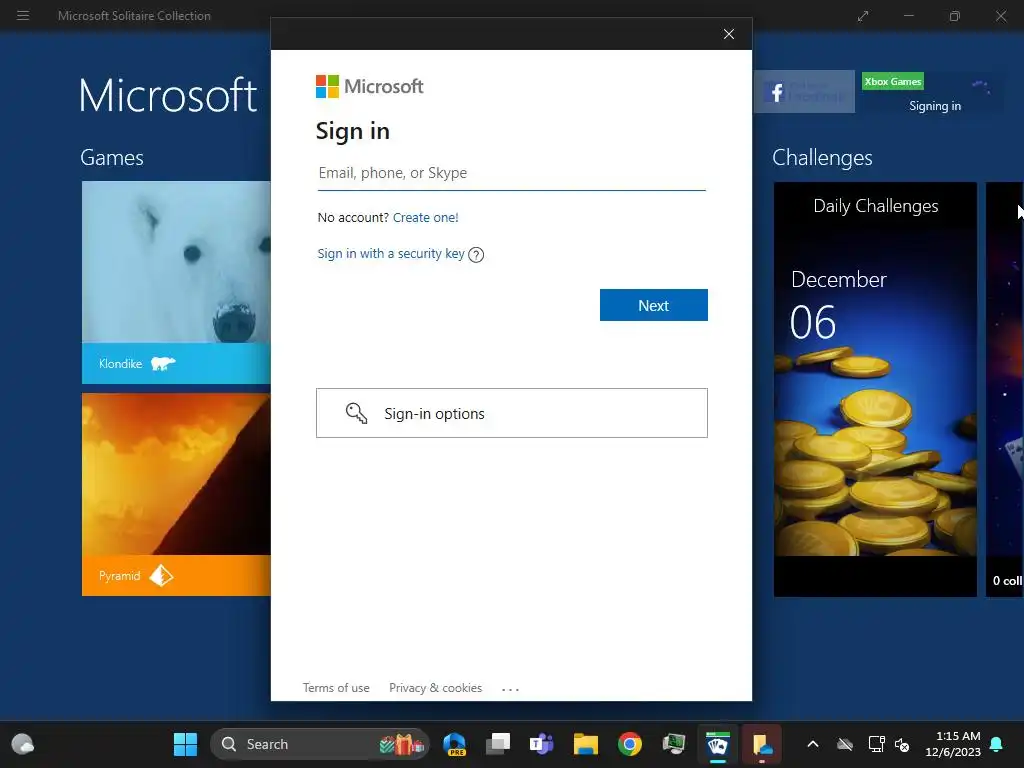
Task: Open the monitor app icon in taskbar
Action: click(x=673, y=744)
